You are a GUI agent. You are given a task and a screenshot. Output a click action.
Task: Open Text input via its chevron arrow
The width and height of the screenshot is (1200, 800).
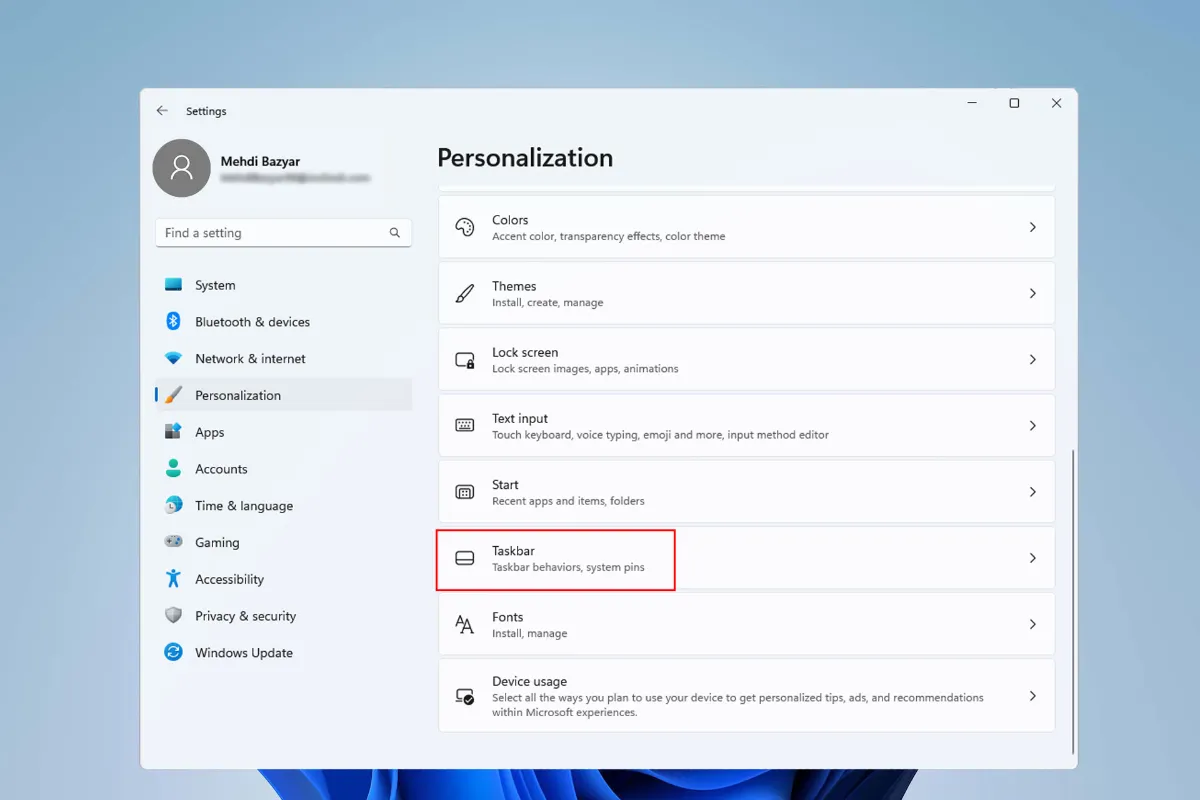pos(1032,426)
